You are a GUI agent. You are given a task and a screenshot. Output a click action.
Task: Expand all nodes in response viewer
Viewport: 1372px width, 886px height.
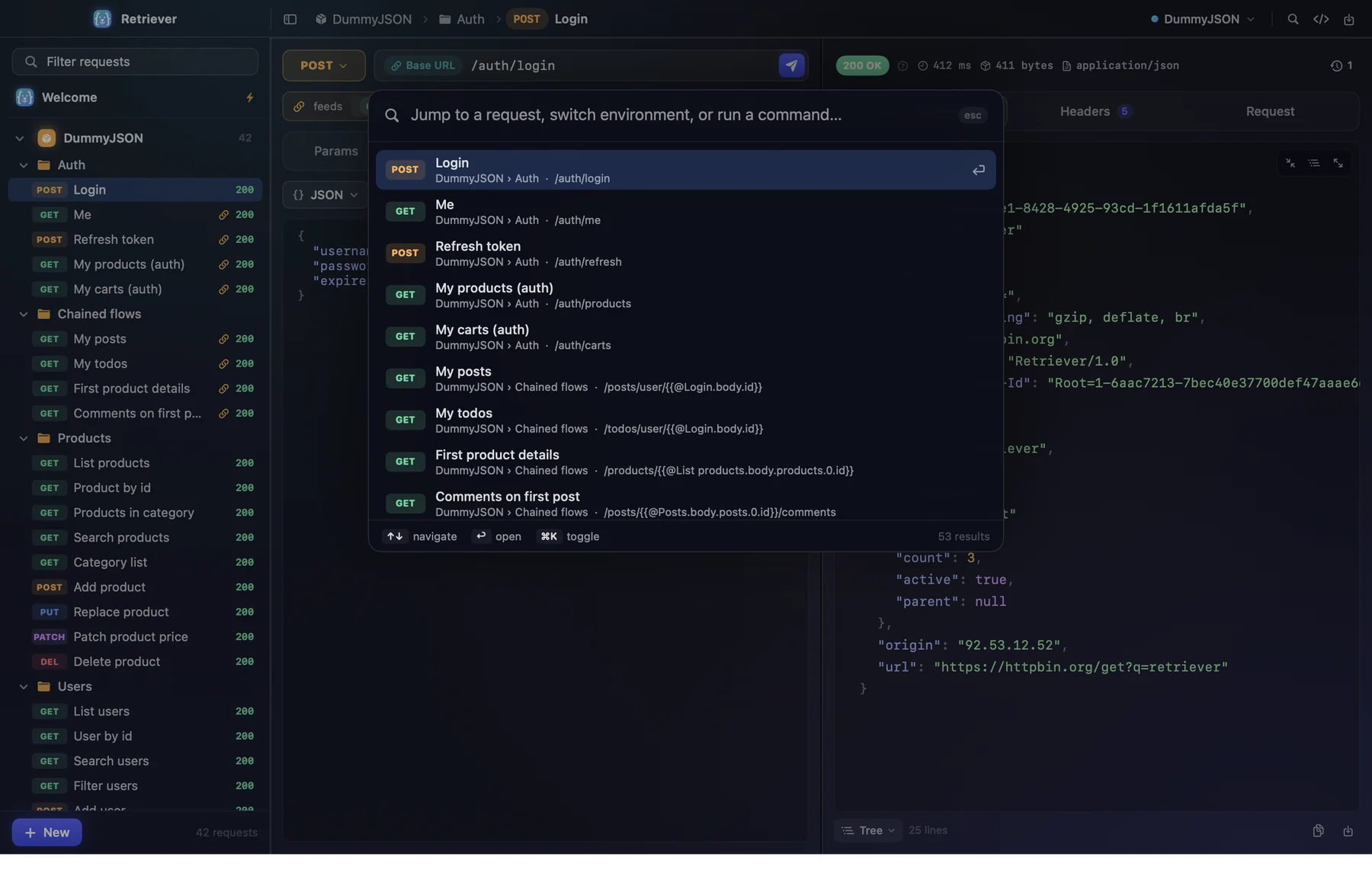[x=1338, y=163]
